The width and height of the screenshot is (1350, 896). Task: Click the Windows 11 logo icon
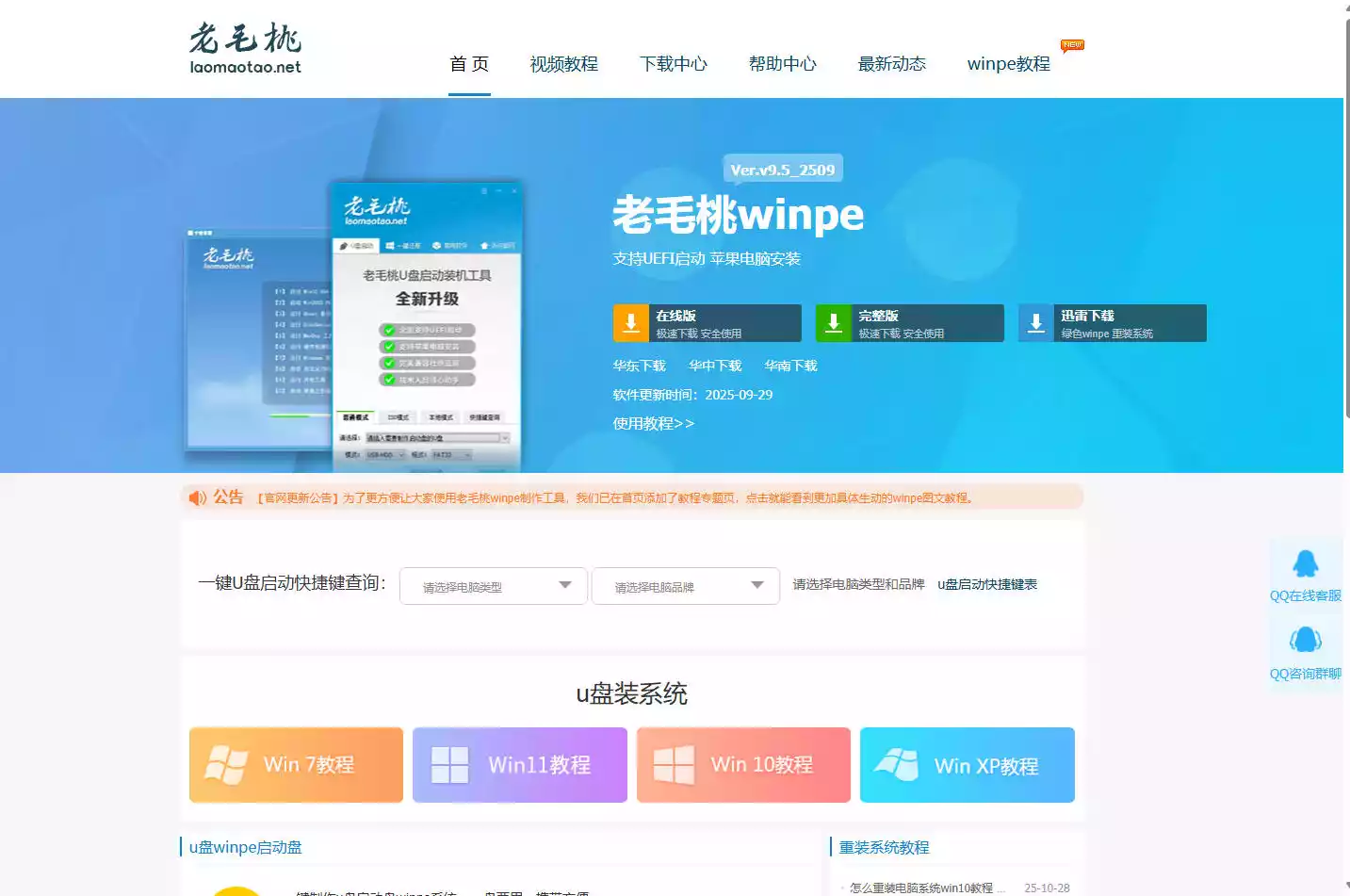coord(450,765)
